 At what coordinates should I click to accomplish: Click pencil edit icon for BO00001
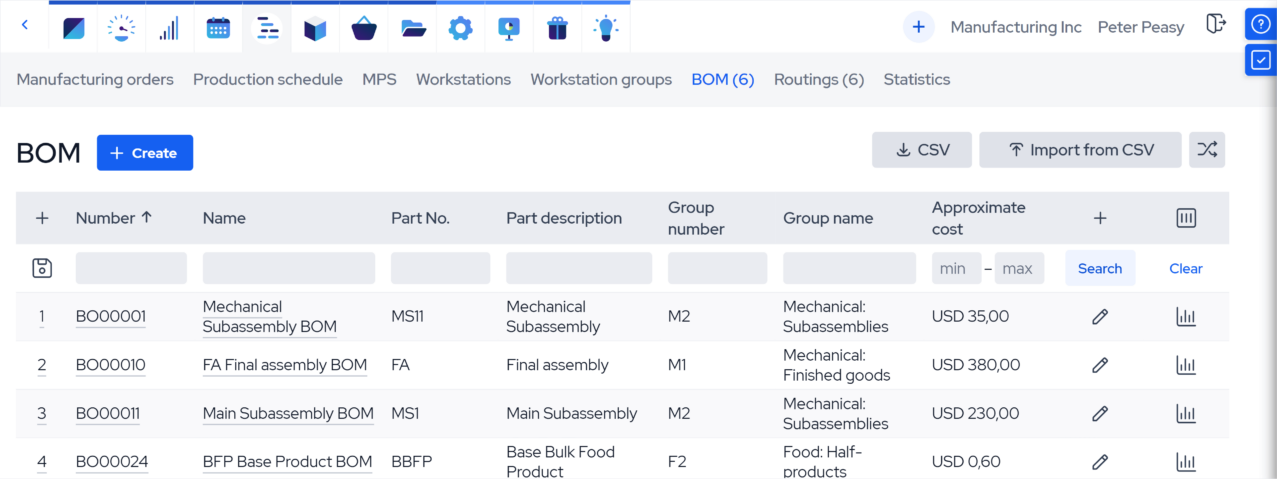(1100, 317)
